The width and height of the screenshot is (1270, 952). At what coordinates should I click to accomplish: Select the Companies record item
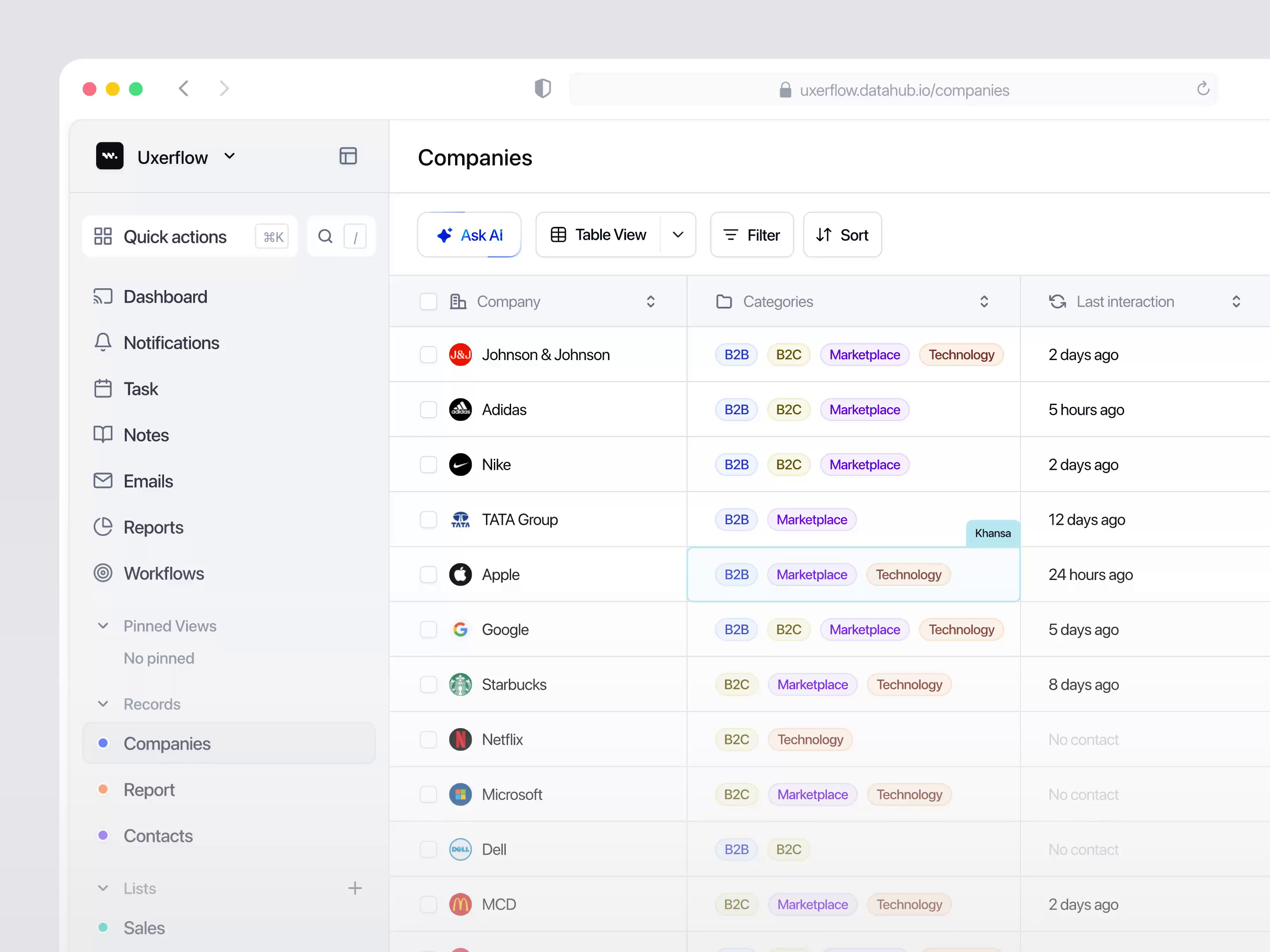click(229, 744)
